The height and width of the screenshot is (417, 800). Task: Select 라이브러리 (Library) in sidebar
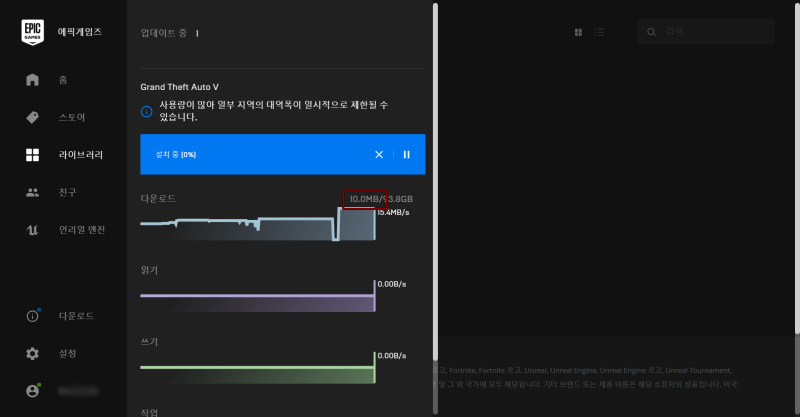pos(81,155)
